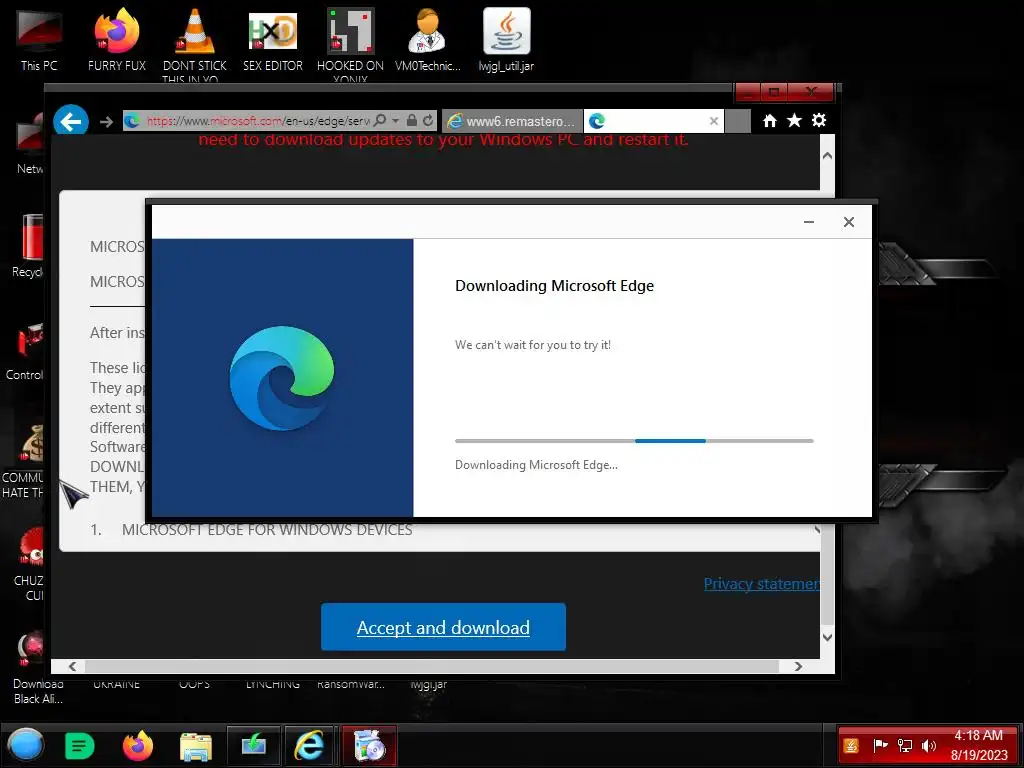The height and width of the screenshot is (768, 1024).
Task: Launch Firefox from the taskbar
Action: [138, 745]
